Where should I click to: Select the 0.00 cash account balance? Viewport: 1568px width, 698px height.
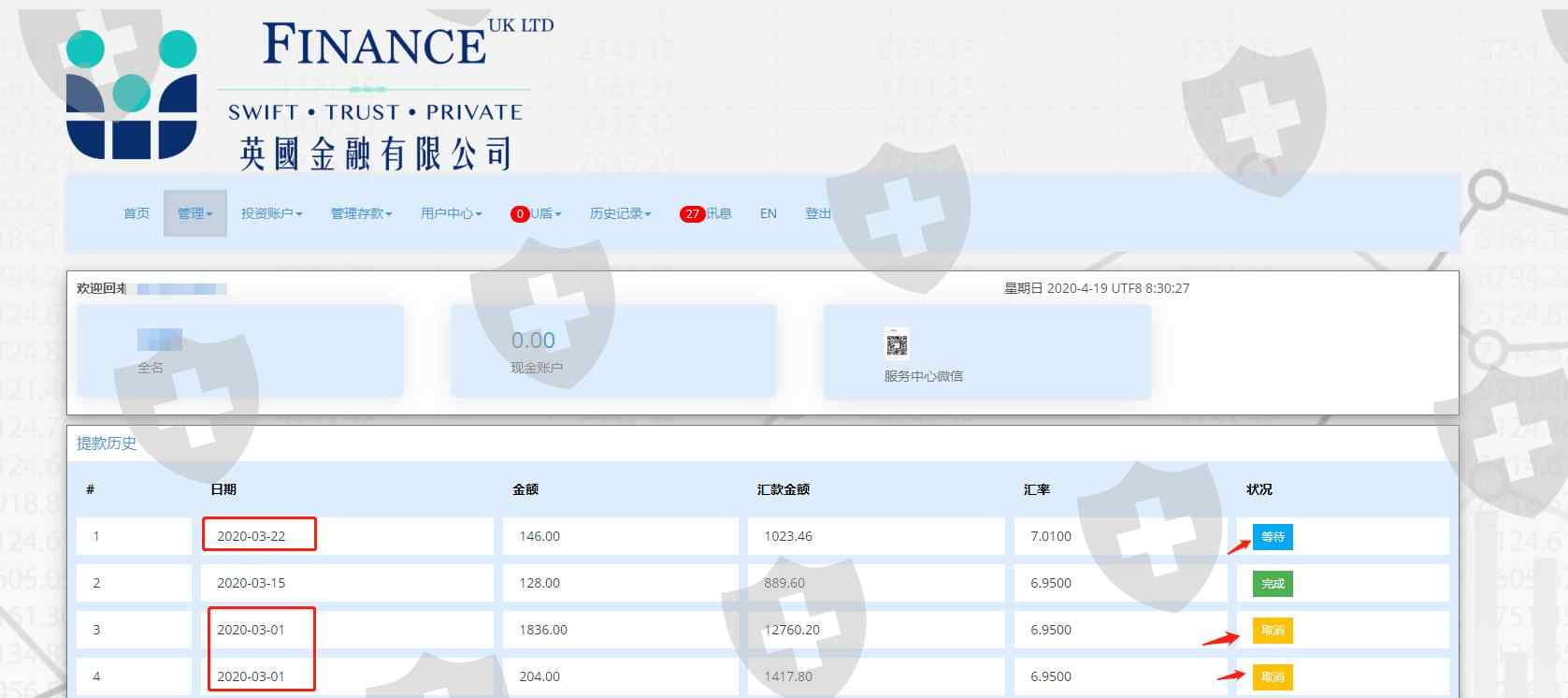point(533,341)
